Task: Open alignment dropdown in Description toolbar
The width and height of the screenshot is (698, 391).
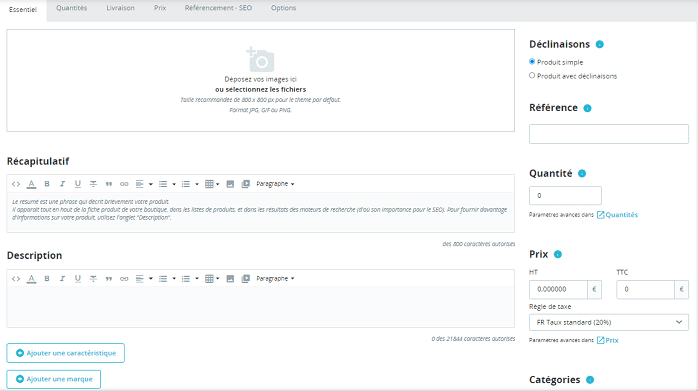Action: pyautogui.click(x=144, y=279)
